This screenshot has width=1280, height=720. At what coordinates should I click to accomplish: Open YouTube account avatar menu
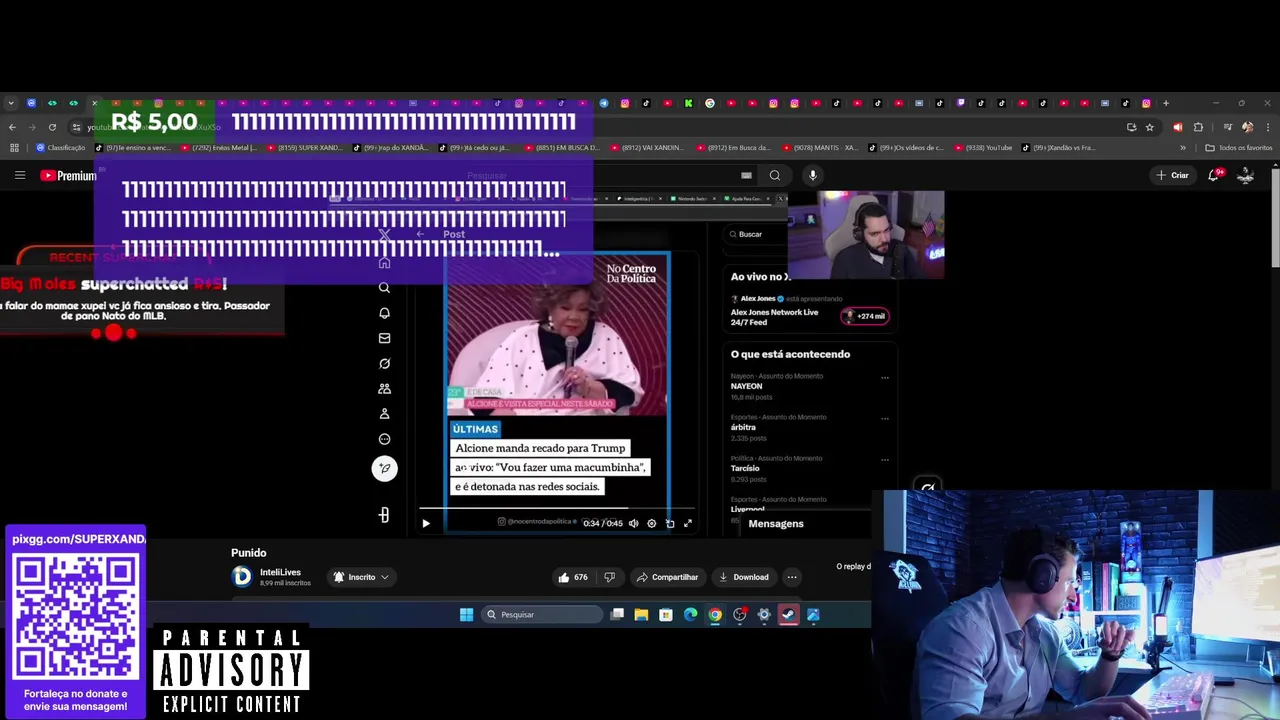tap(1245, 175)
